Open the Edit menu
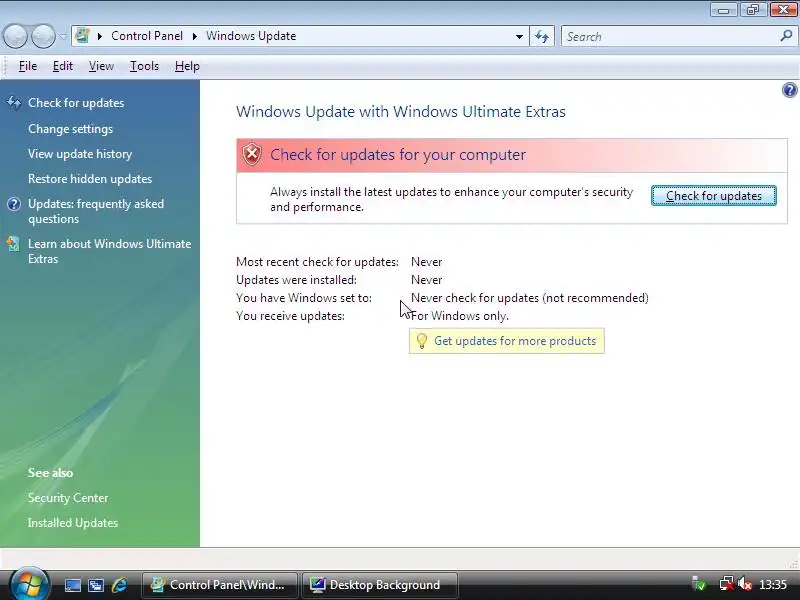This screenshot has width=800, height=600. 63,66
